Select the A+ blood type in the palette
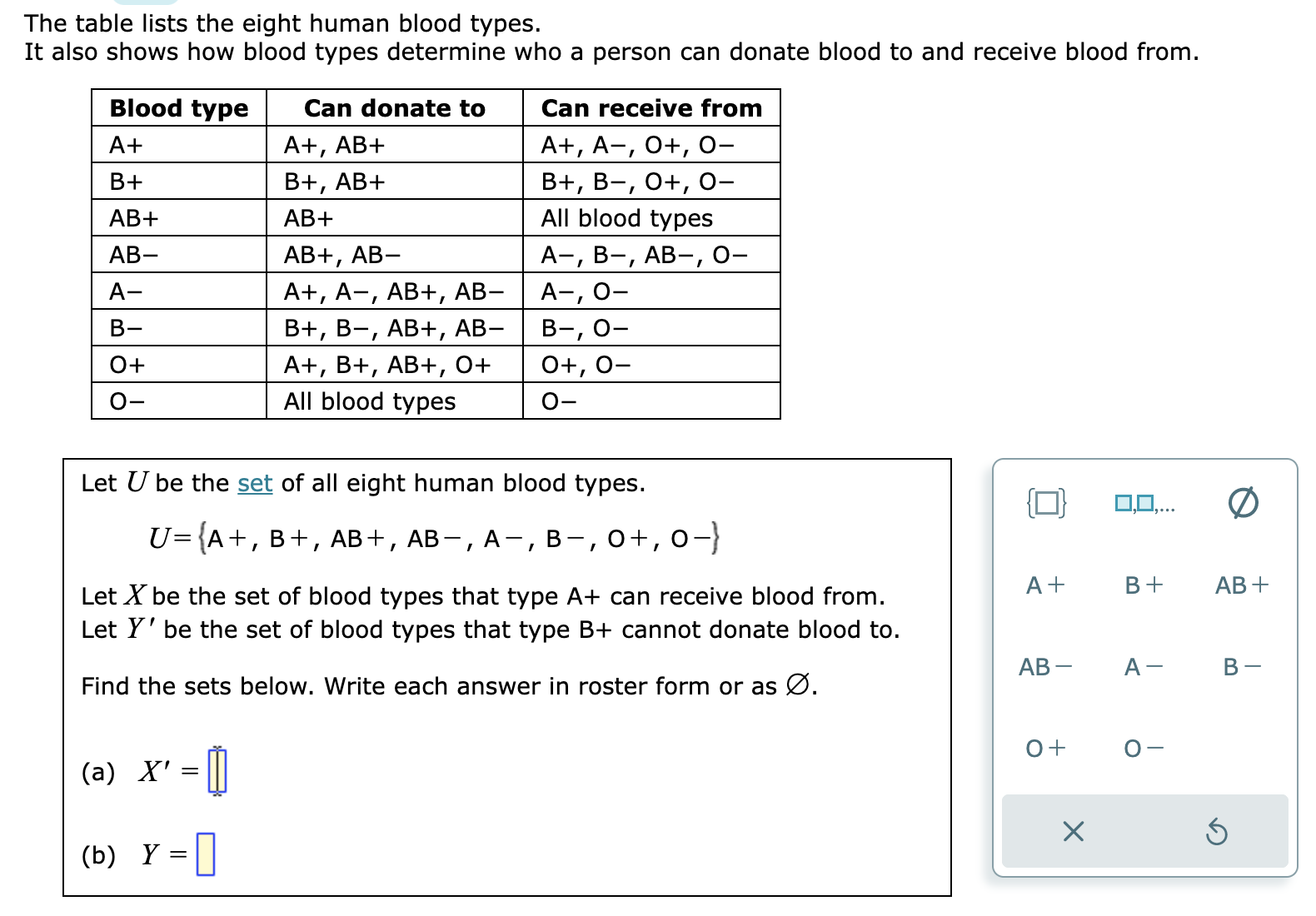Screen dimensions: 1316x916 [1045, 585]
